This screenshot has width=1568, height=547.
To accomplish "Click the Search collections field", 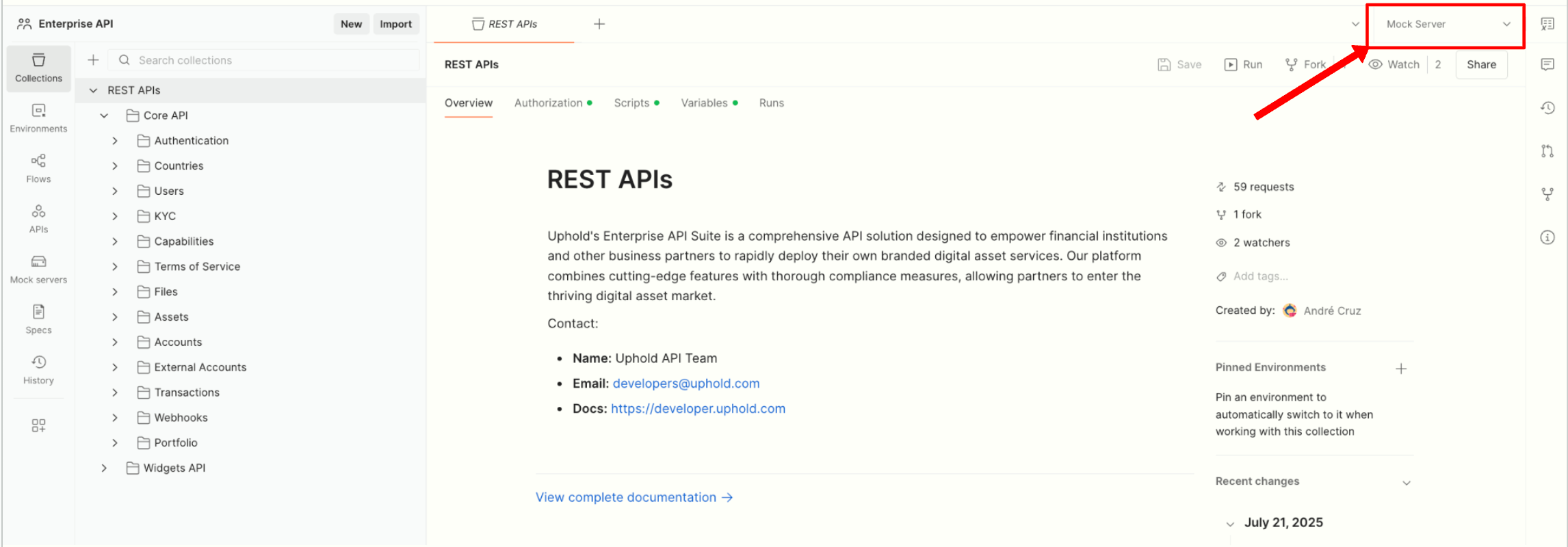I will click(x=265, y=60).
